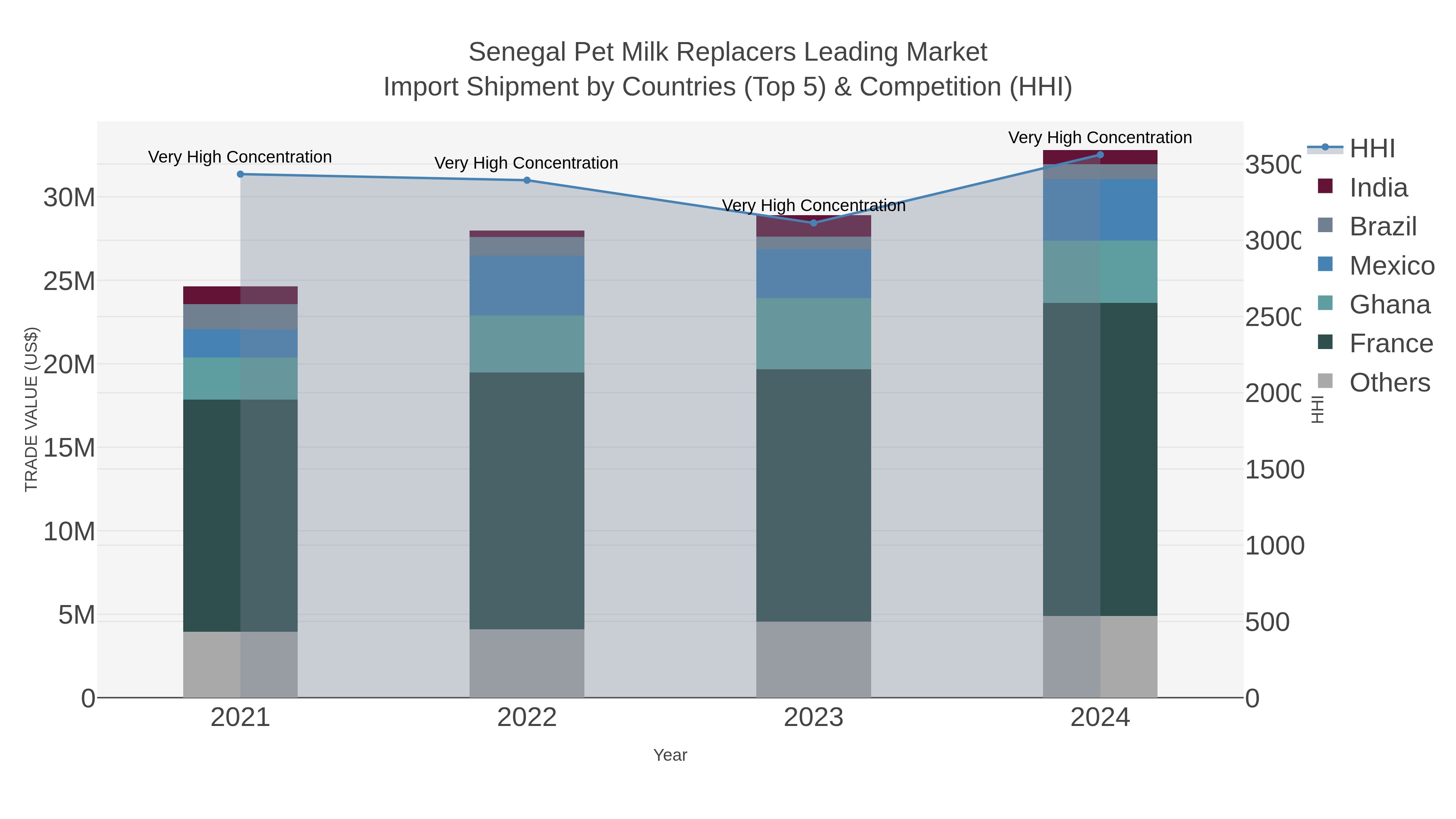Toggle the India legend entry
The width and height of the screenshot is (1456, 819).
tap(1362, 187)
